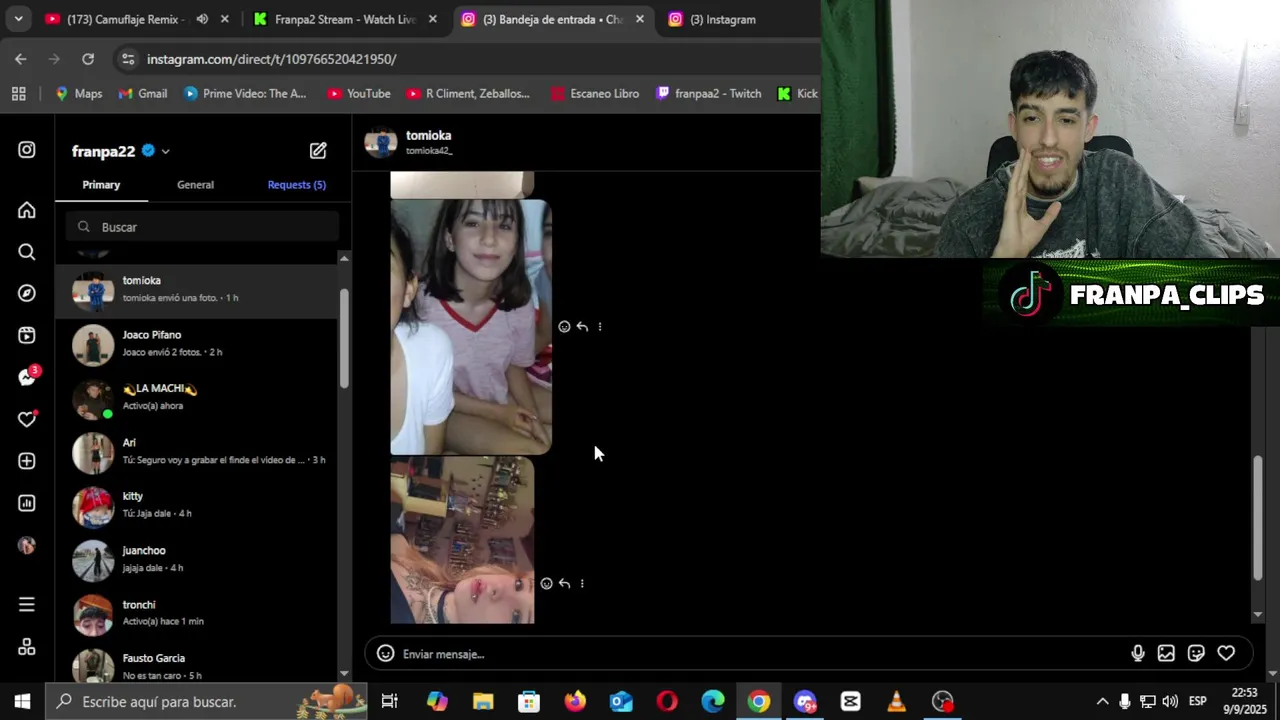
Task: Open Ari conversation in list
Action: click(x=197, y=453)
